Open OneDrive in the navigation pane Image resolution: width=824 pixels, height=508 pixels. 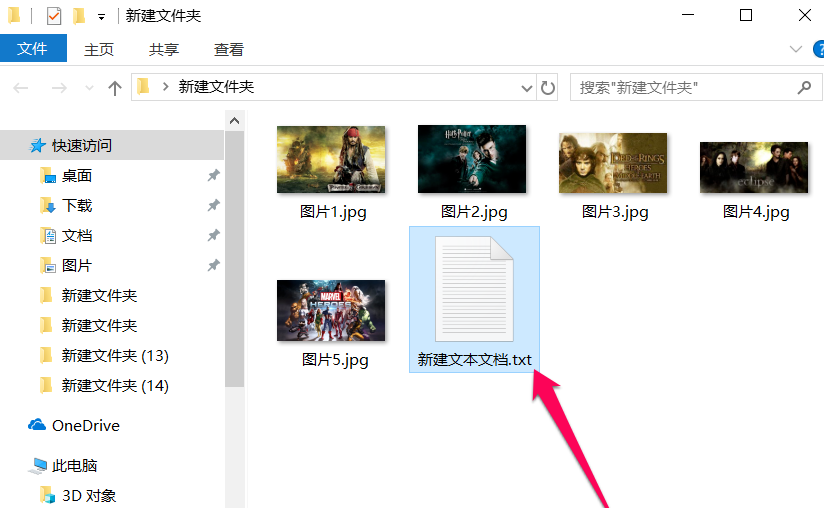coord(85,425)
